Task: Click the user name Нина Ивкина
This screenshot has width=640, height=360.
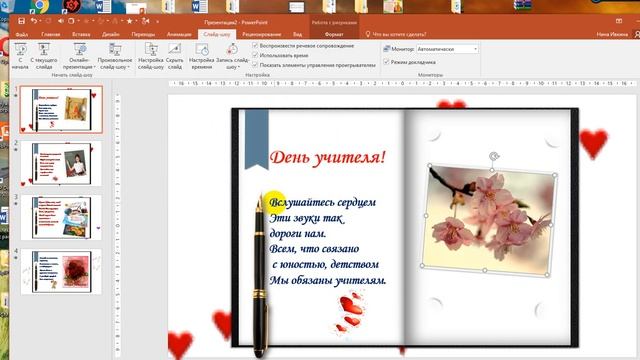Action: (x=612, y=34)
